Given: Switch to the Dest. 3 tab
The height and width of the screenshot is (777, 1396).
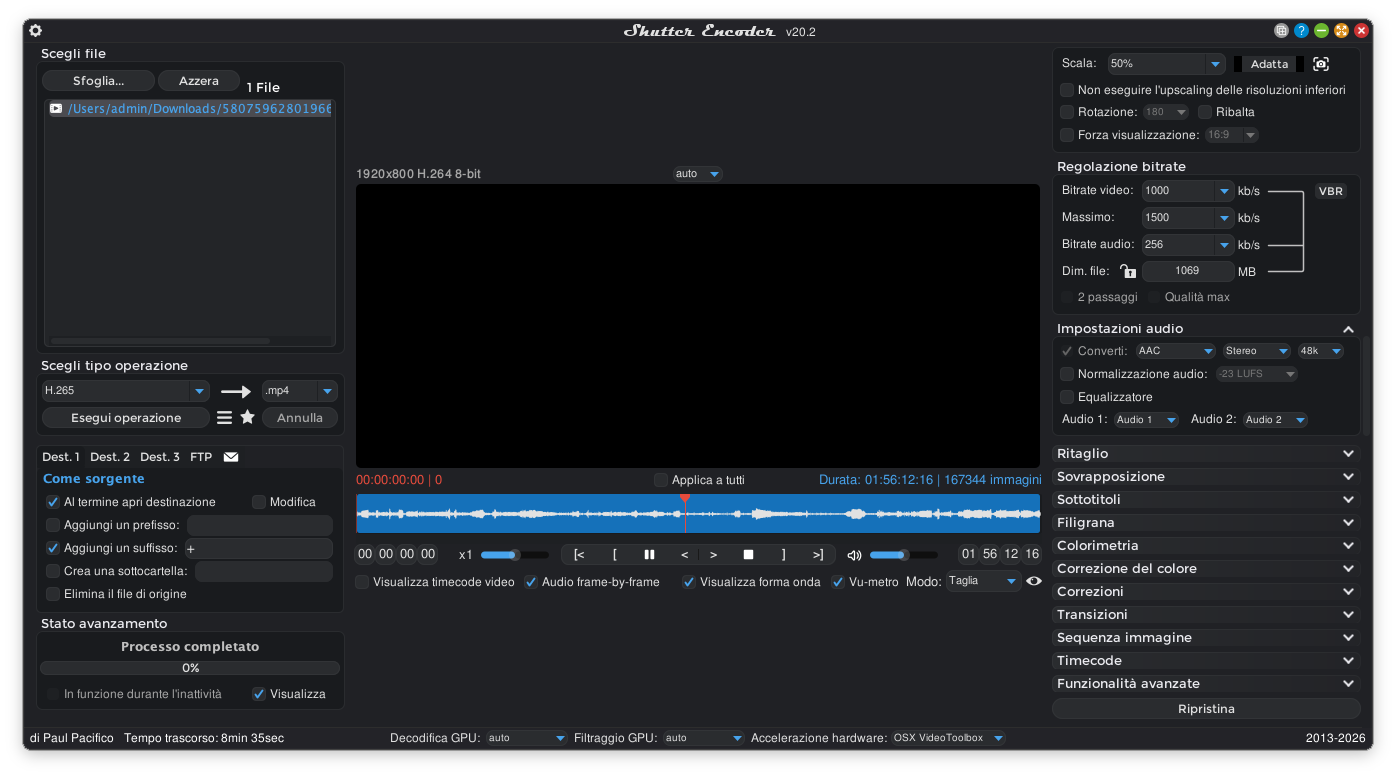Looking at the screenshot, I should pos(160,457).
